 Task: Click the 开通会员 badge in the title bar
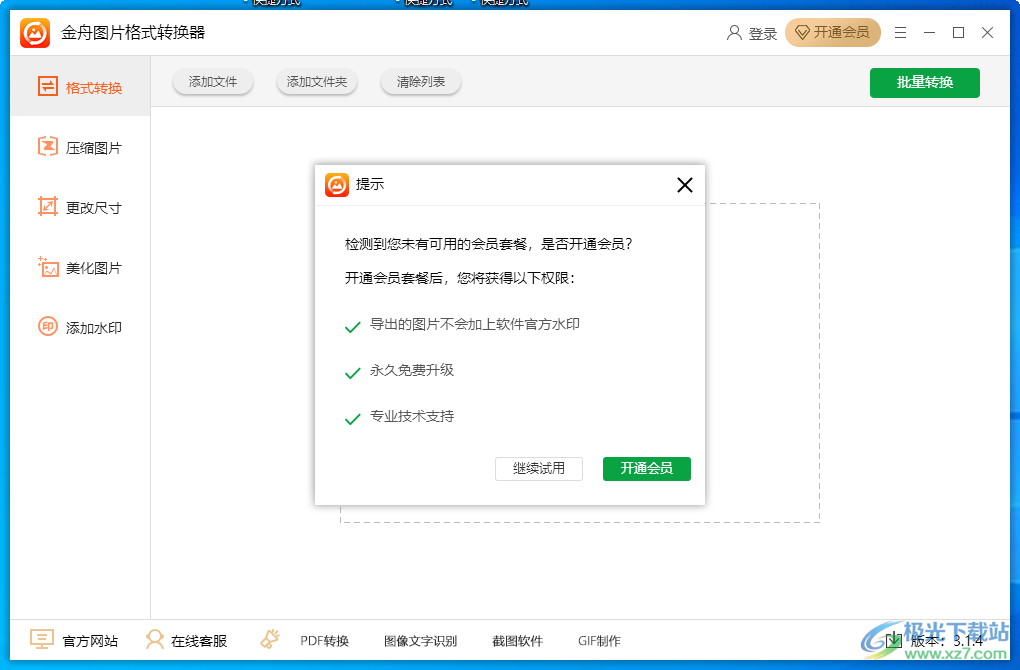pyautogui.click(x=833, y=32)
